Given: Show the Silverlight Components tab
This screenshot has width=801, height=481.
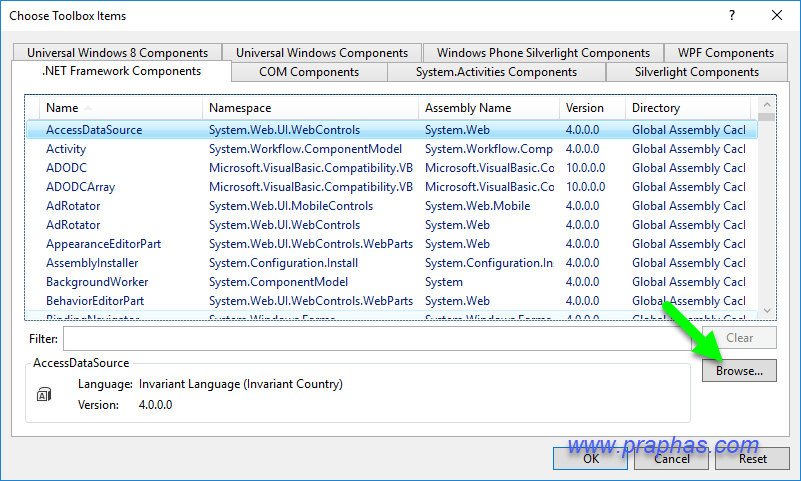Looking at the screenshot, I should point(697,72).
